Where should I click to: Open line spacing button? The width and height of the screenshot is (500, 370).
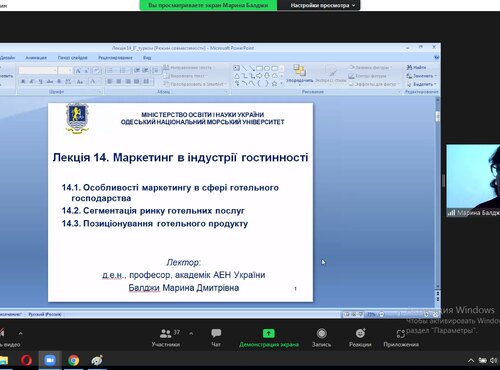click(x=156, y=70)
